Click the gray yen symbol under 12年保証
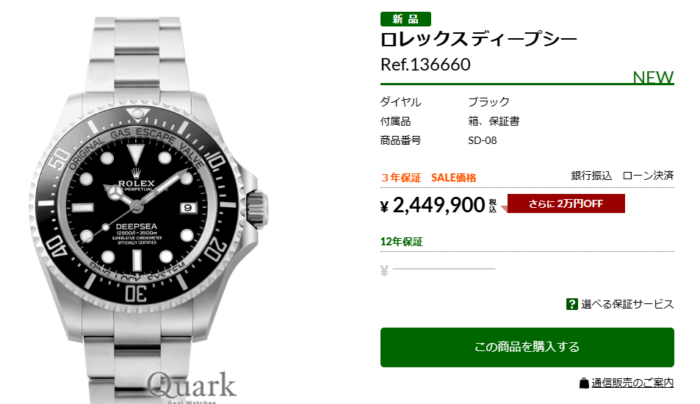The height and width of the screenshot is (404, 700). coord(384,270)
